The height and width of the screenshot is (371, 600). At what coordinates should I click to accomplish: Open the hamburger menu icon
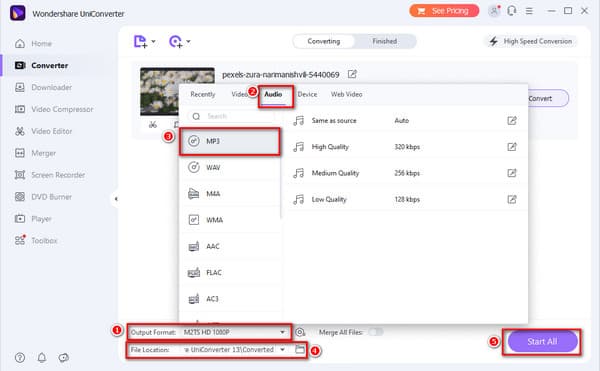(529, 11)
